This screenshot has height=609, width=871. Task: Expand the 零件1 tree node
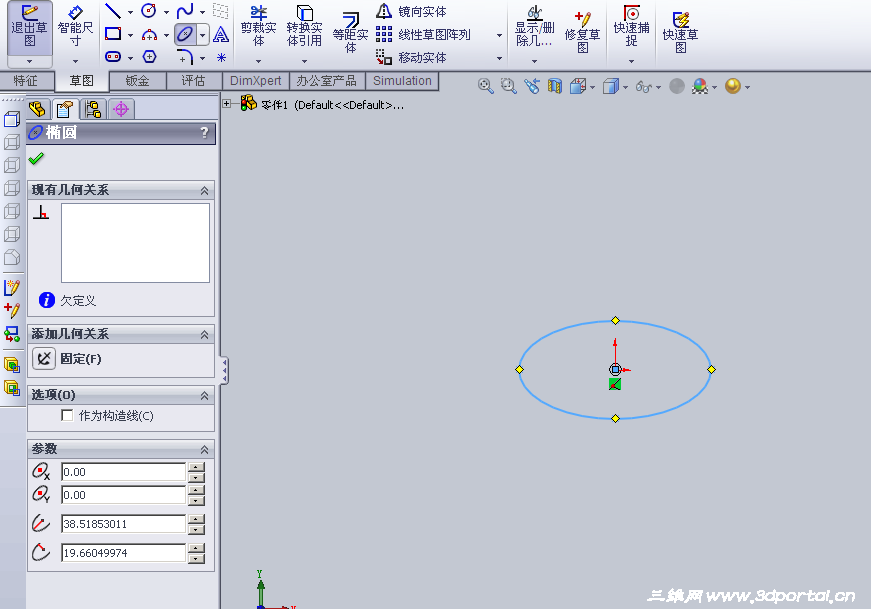[227, 103]
